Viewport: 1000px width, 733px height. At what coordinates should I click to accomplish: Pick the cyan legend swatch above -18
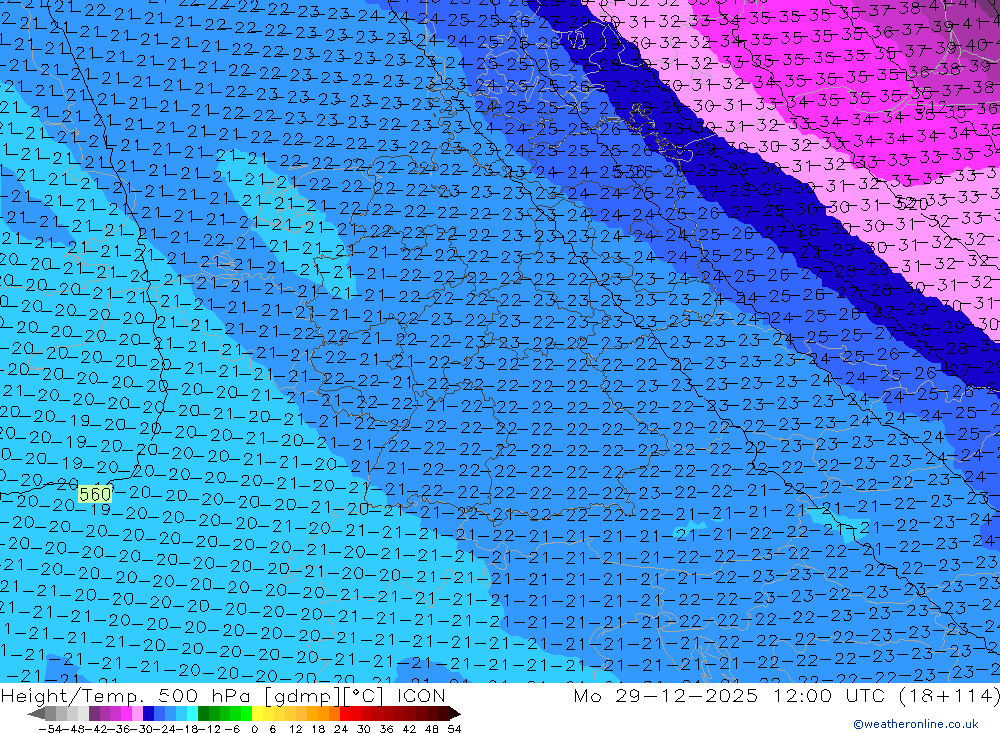[192, 714]
